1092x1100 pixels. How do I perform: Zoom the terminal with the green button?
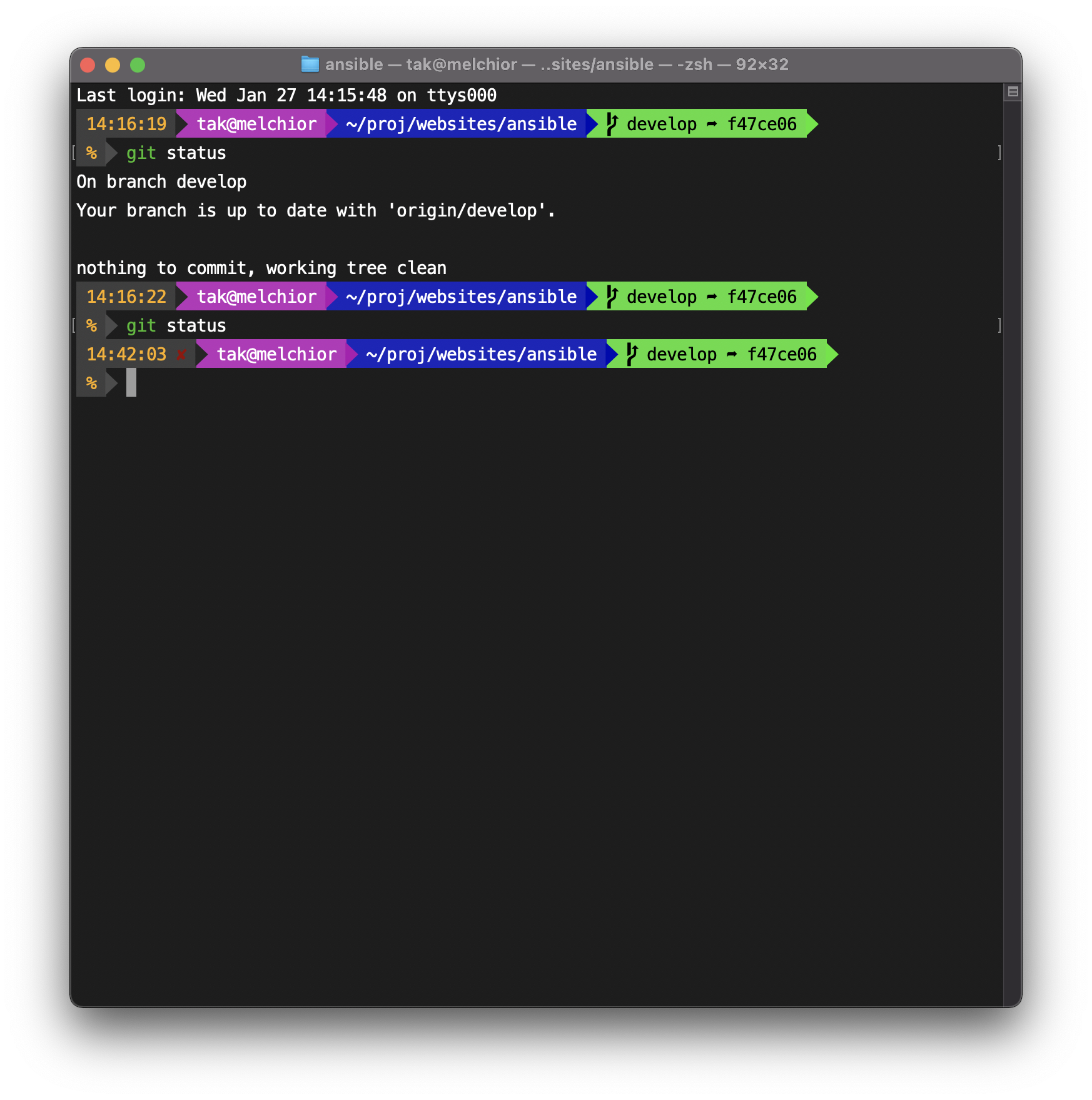pyautogui.click(x=138, y=65)
